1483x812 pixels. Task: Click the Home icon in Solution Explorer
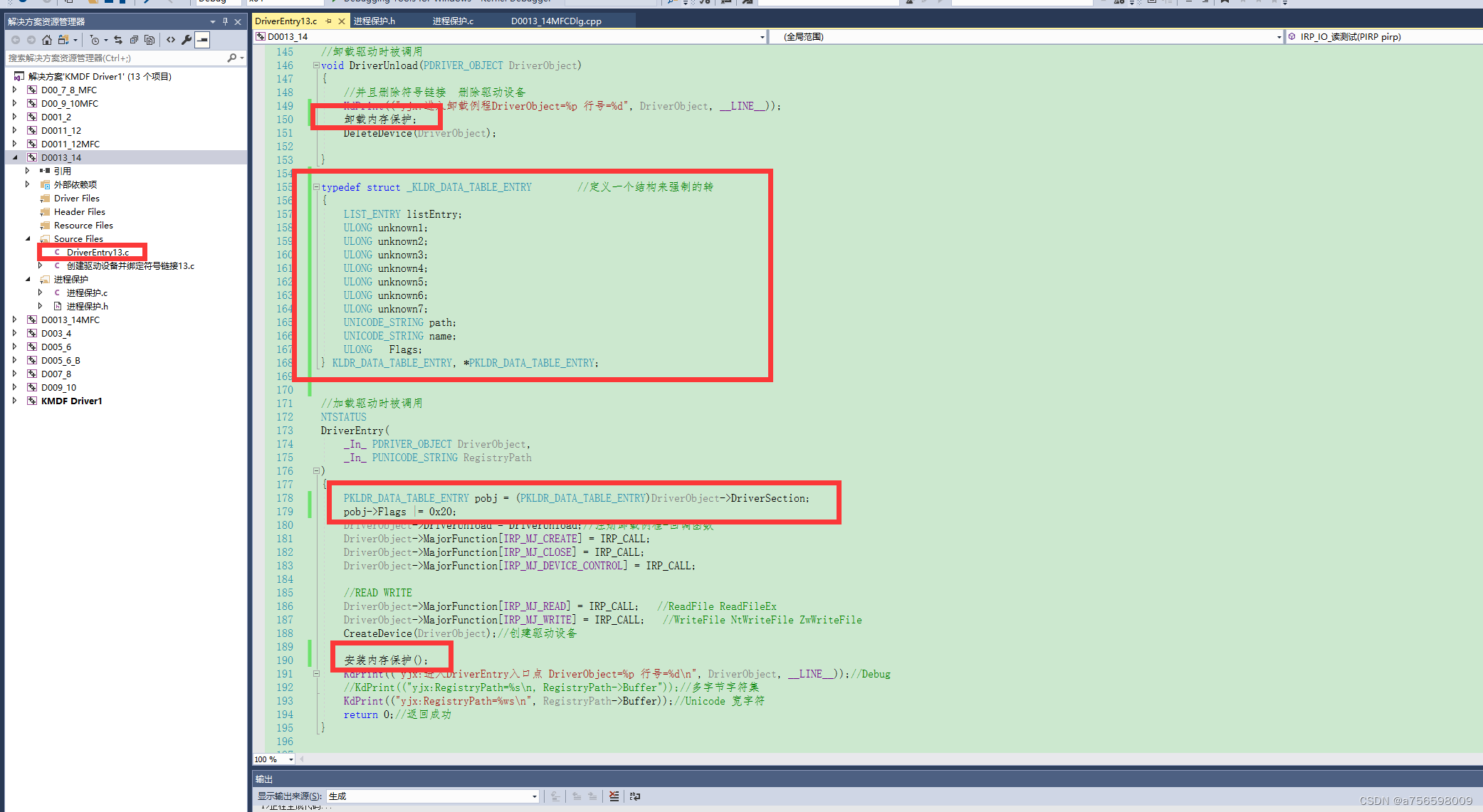click(47, 40)
